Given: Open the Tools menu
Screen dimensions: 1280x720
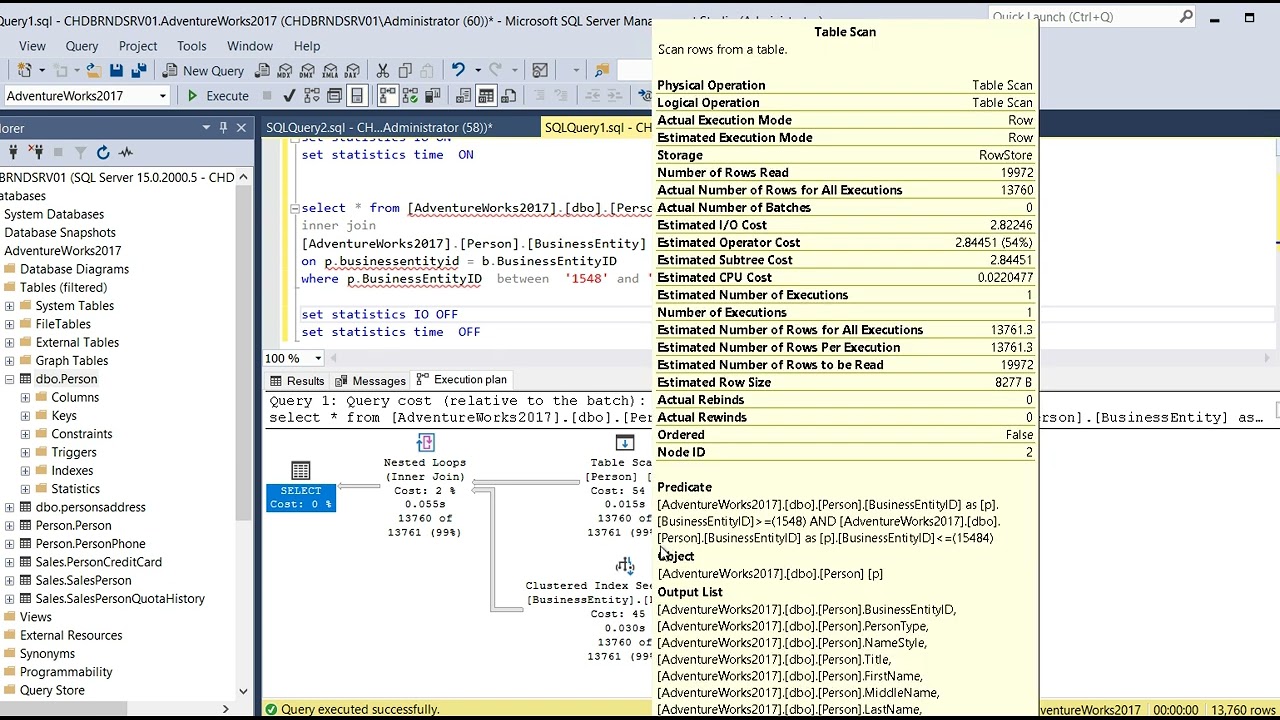Looking at the screenshot, I should click(192, 46).
